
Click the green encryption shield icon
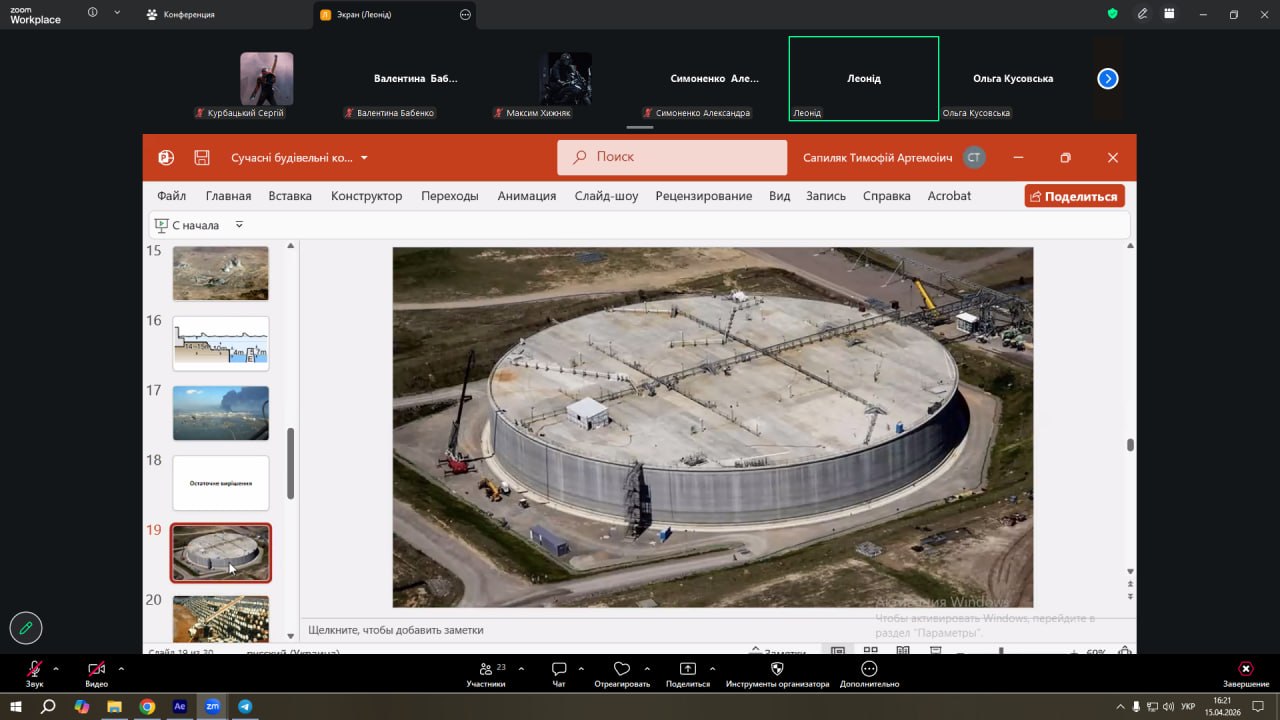tap(1112, 14)
